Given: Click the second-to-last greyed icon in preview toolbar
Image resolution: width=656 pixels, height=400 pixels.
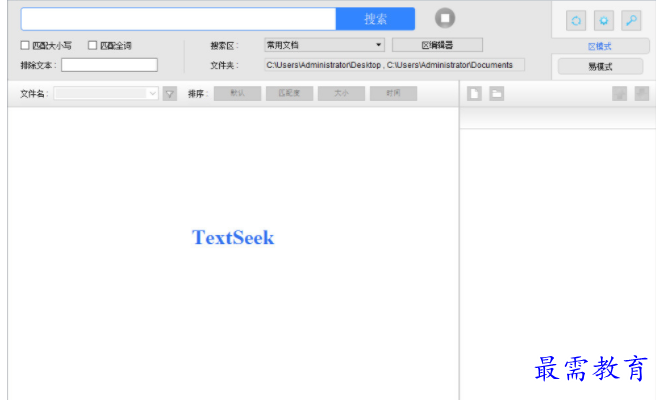Looking at the screenshot, I should point(620,94).
